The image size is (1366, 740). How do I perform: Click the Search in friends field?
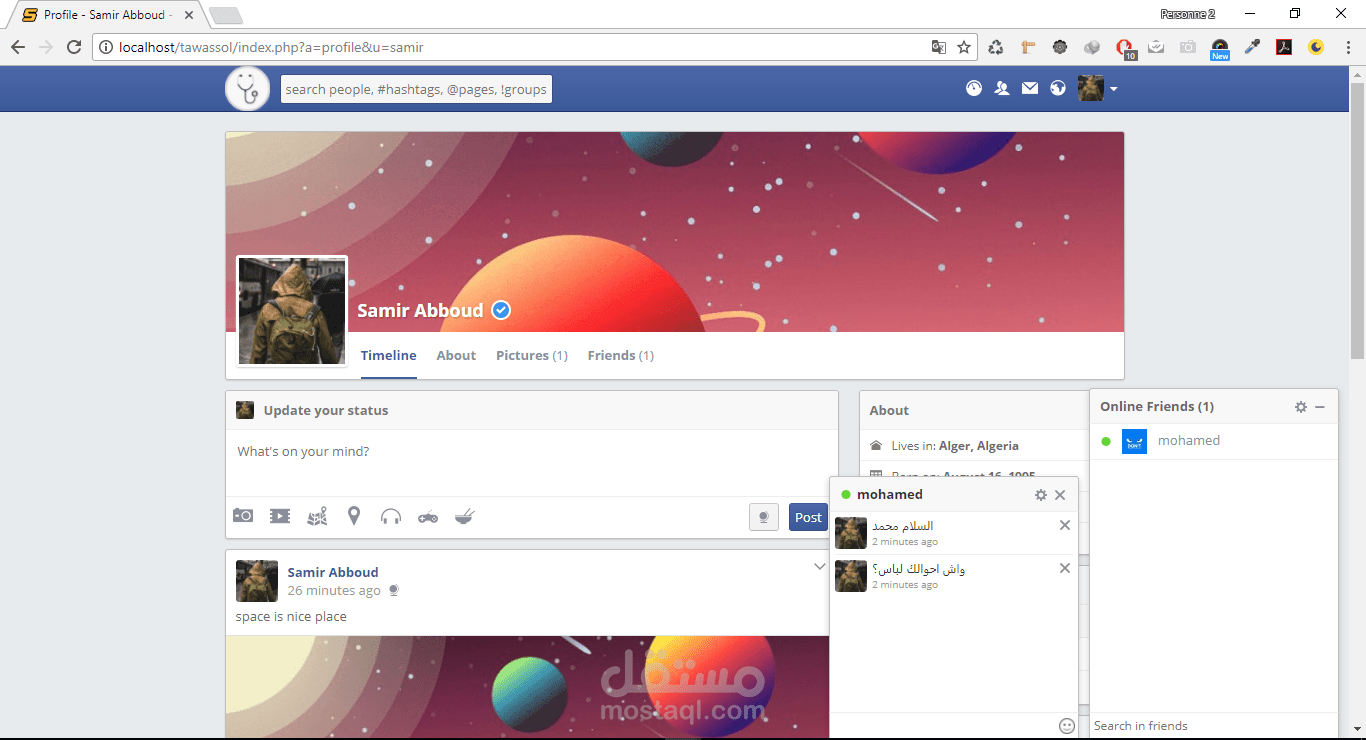[1214, 726]
